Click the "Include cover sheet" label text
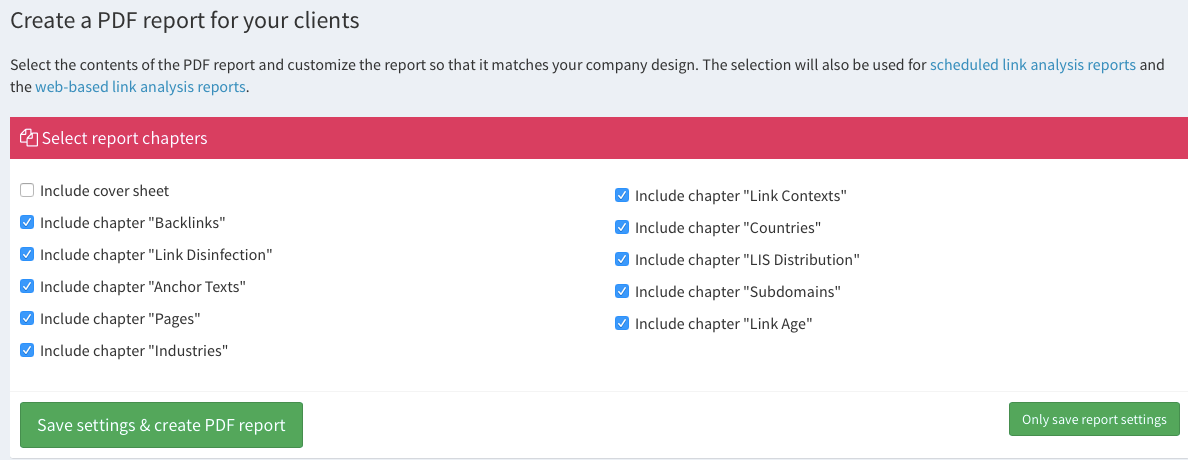Viewport: 1188px width, 460px height. tap(105, 190)
